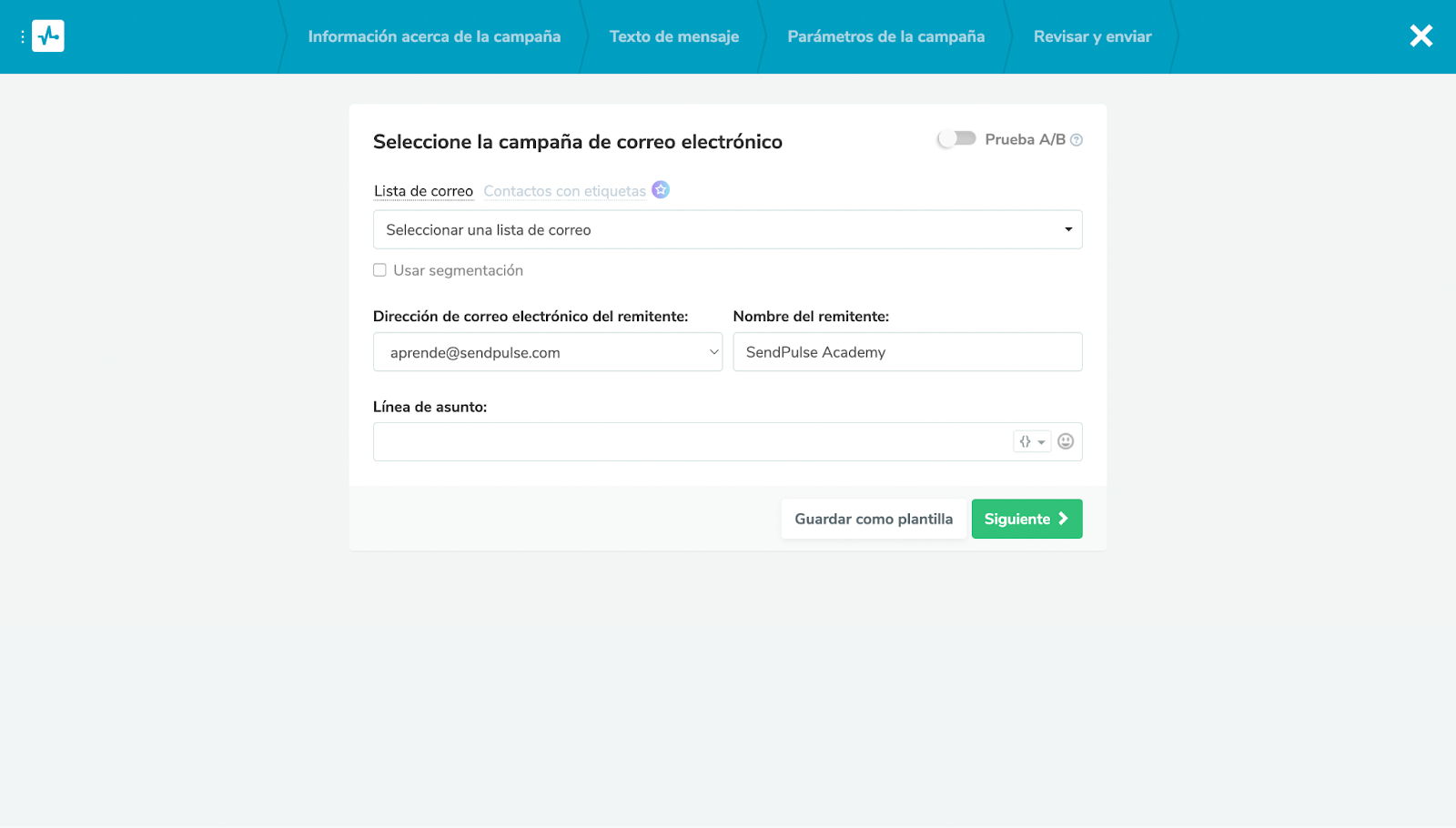Open the emoji picker in subject line
This screenshot has height=828, width=1456.
1066,441
